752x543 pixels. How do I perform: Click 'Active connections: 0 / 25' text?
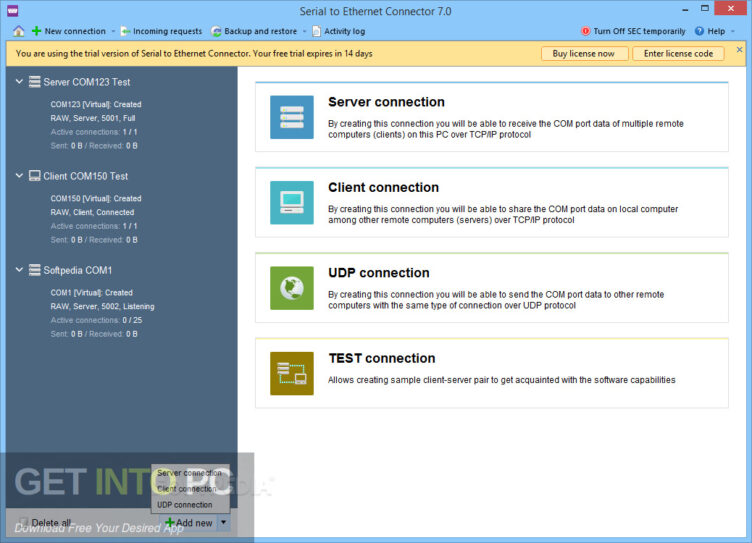[96, 320]
